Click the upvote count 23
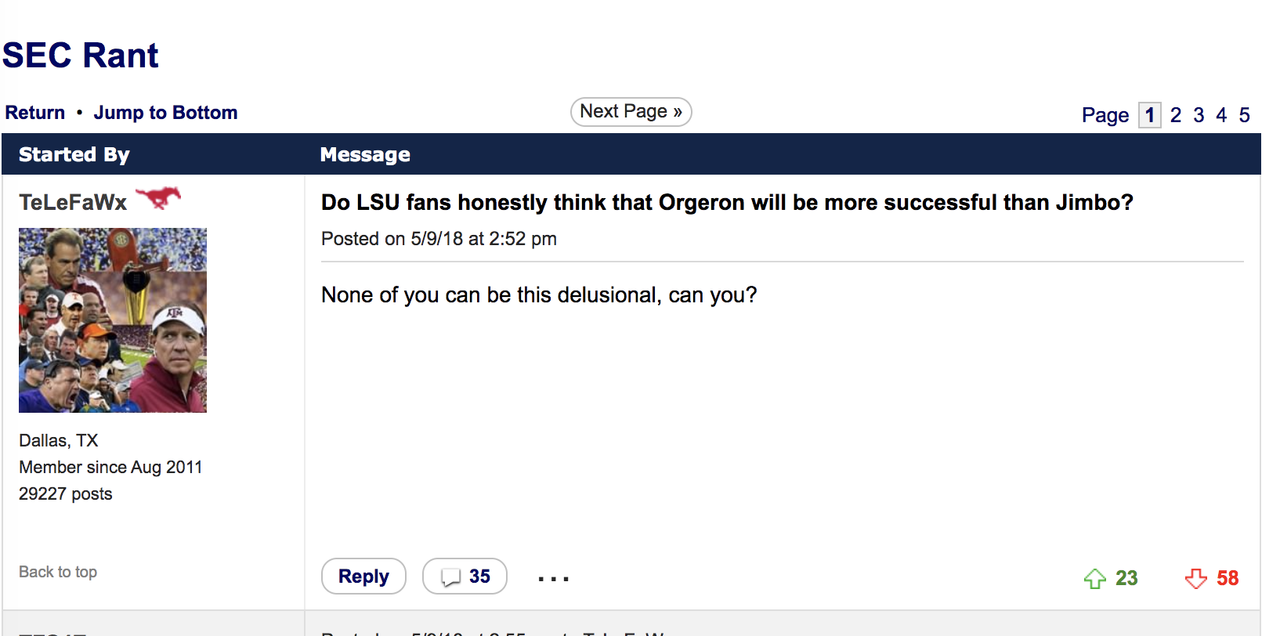 point(1127,578)
